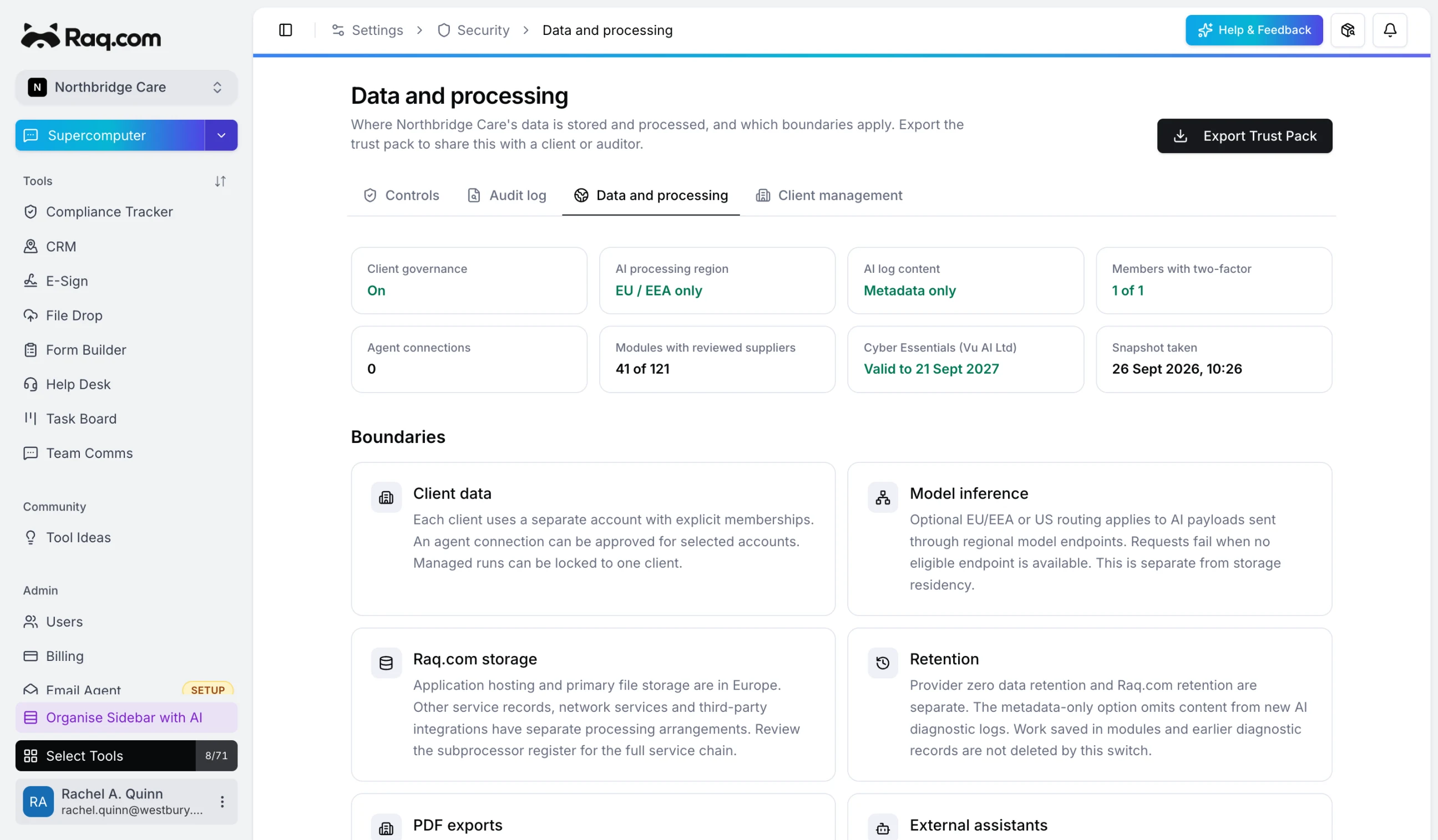Open the Form Builder tool

pos(126,349)
